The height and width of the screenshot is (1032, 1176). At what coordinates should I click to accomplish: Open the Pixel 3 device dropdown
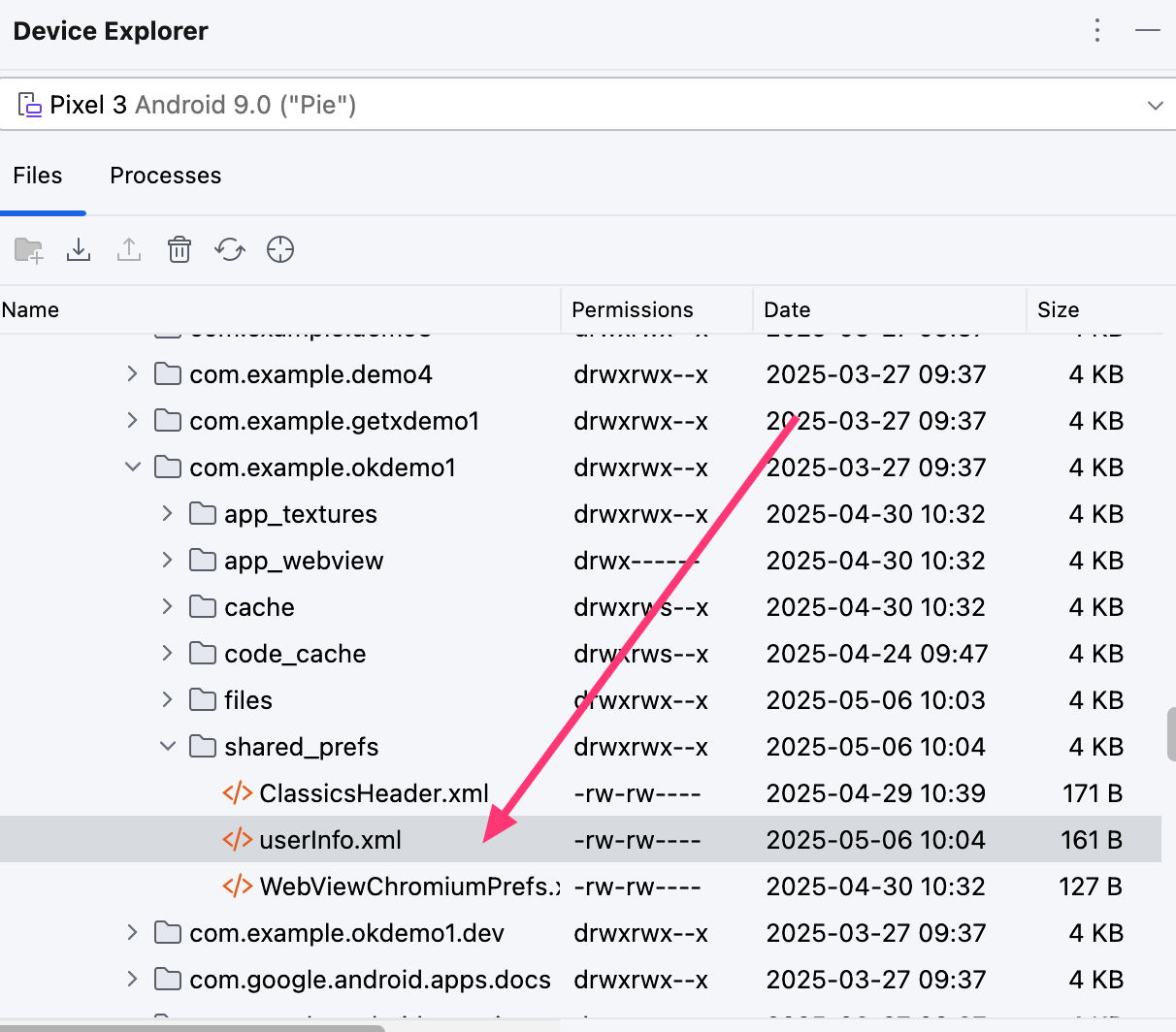tap(1155, 105)
